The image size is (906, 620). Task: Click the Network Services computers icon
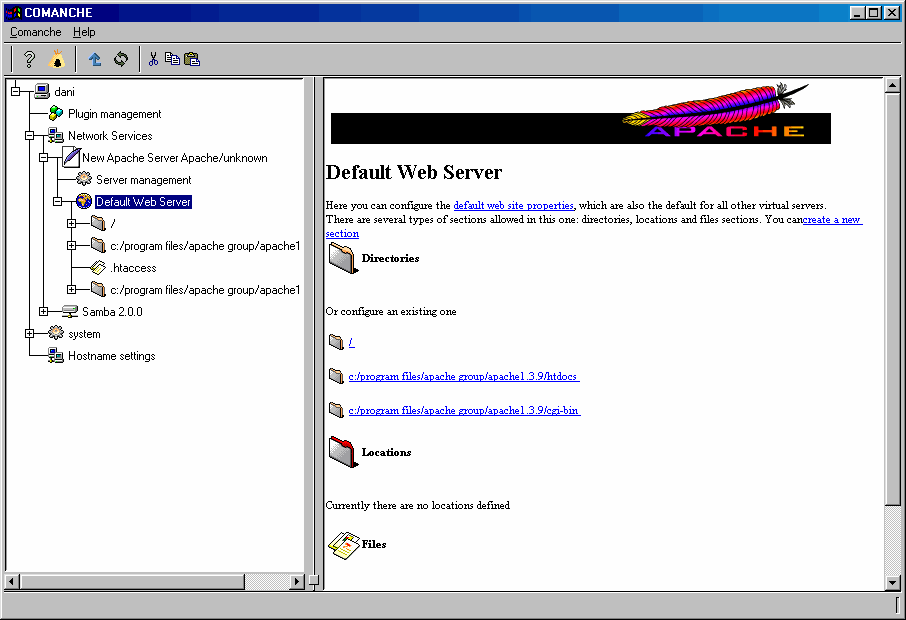pyautogui.click(x=55, y=135)
